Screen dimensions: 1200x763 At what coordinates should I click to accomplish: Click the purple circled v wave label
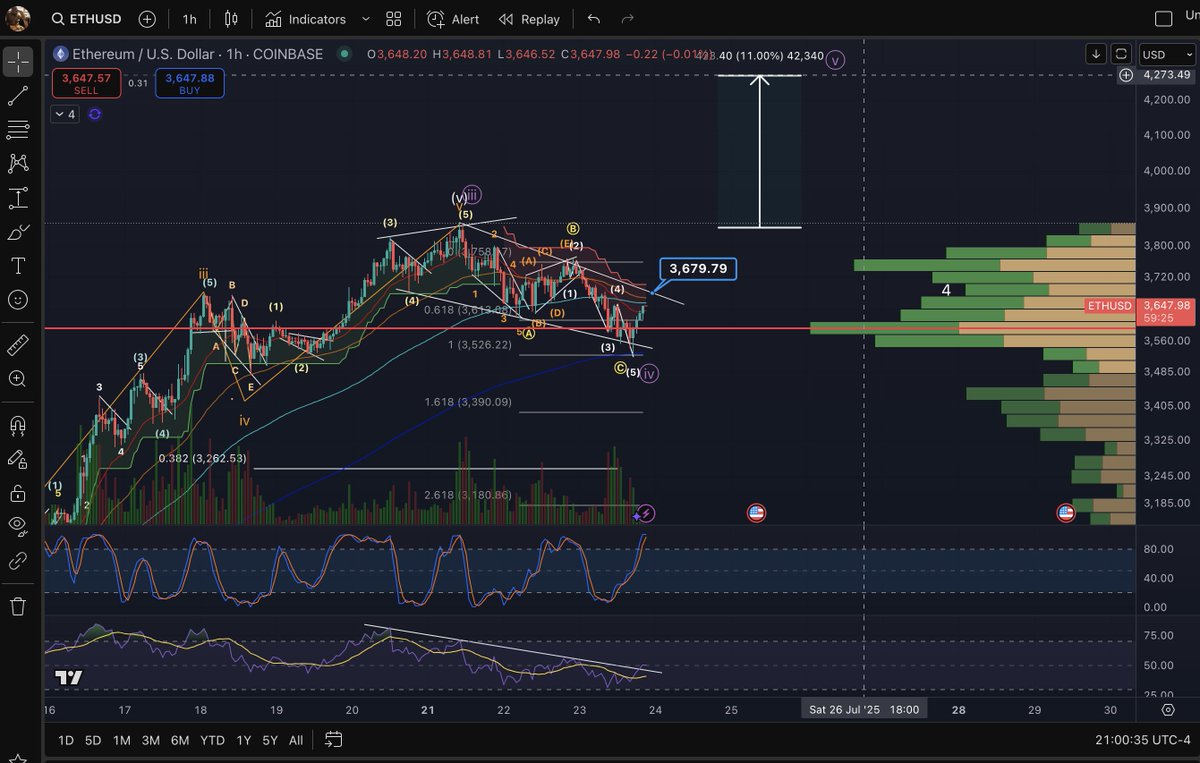(836, 60)
